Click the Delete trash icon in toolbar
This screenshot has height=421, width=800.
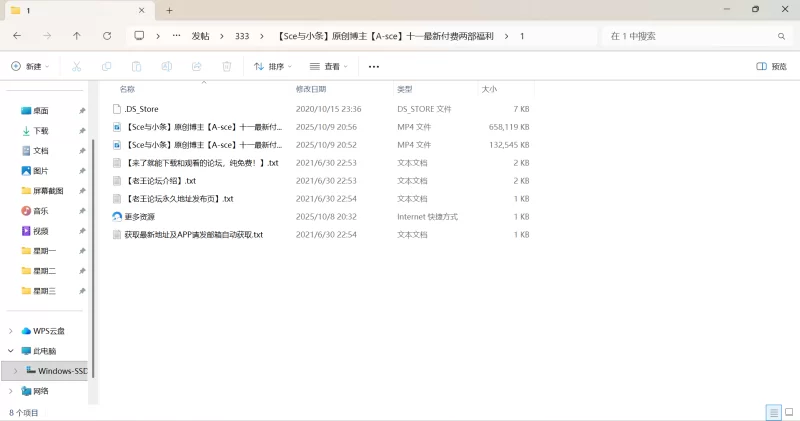coord(227,66)
